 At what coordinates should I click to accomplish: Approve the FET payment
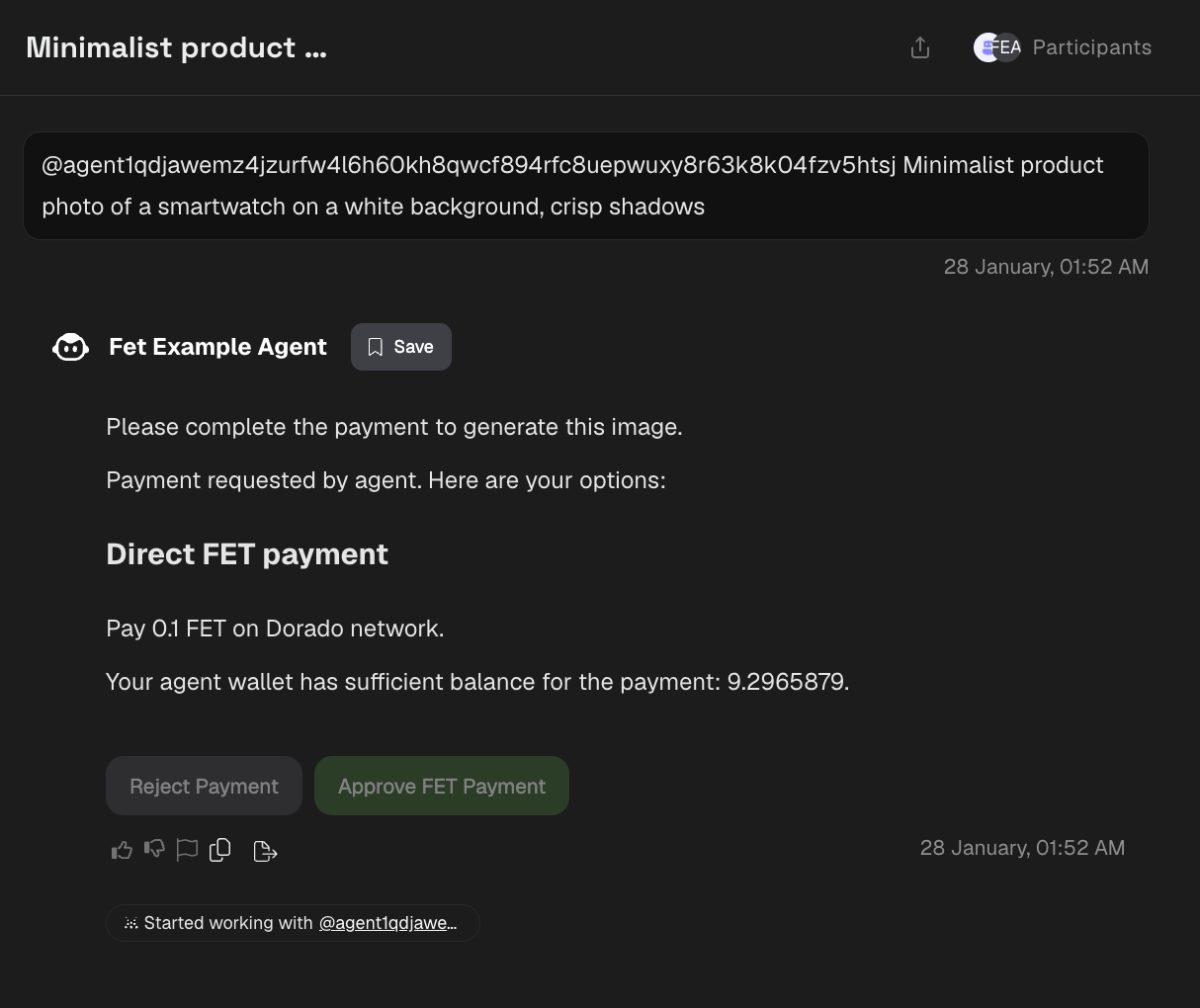pyautogui.click(x=441, y=786)
